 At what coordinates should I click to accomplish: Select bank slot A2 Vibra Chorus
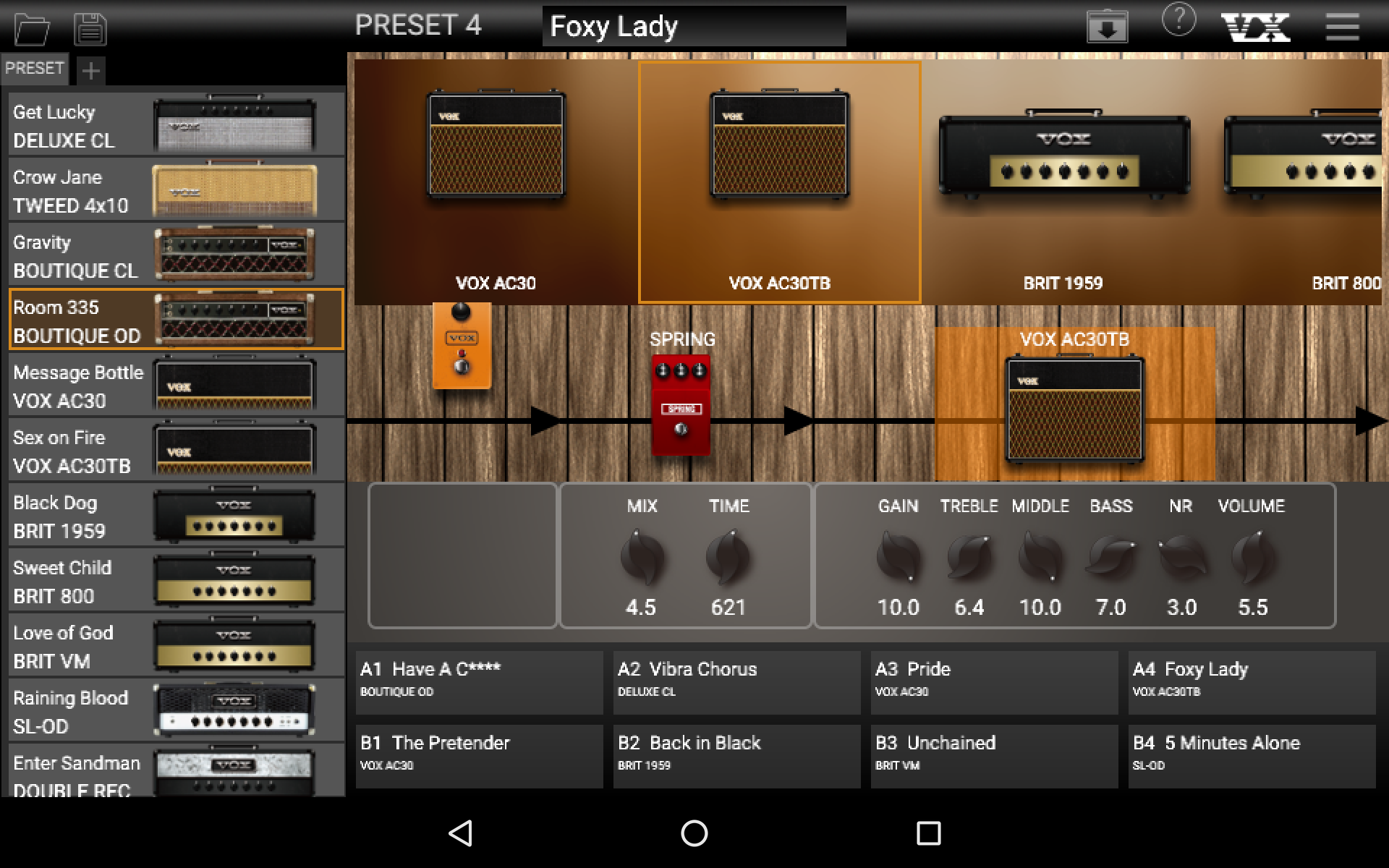coord(736,681)
